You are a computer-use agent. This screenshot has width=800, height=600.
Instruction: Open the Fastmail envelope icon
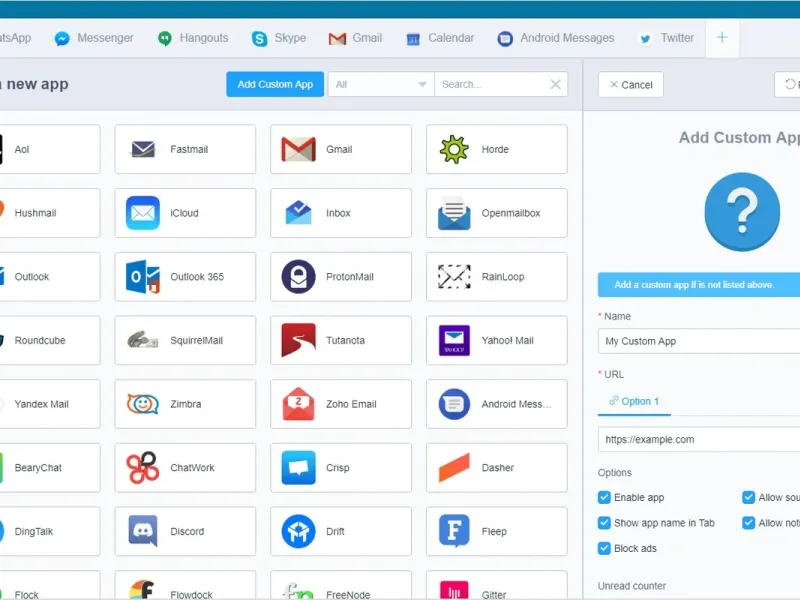point(143,149)
